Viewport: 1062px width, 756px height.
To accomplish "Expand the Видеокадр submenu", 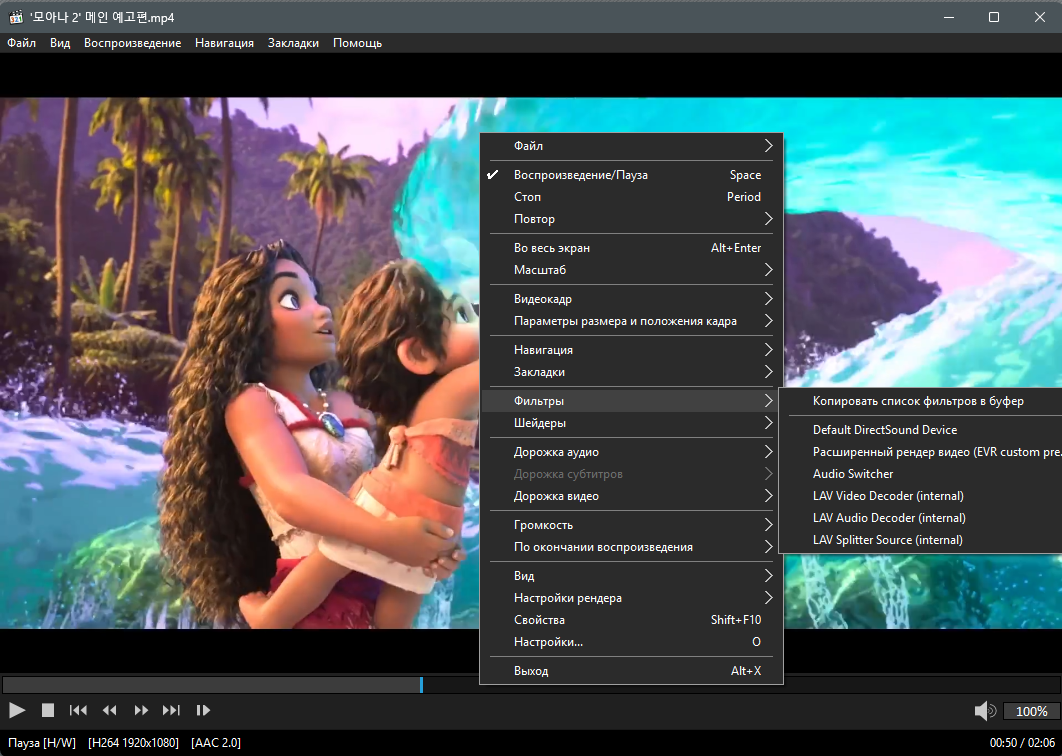I will coord(631,299).
